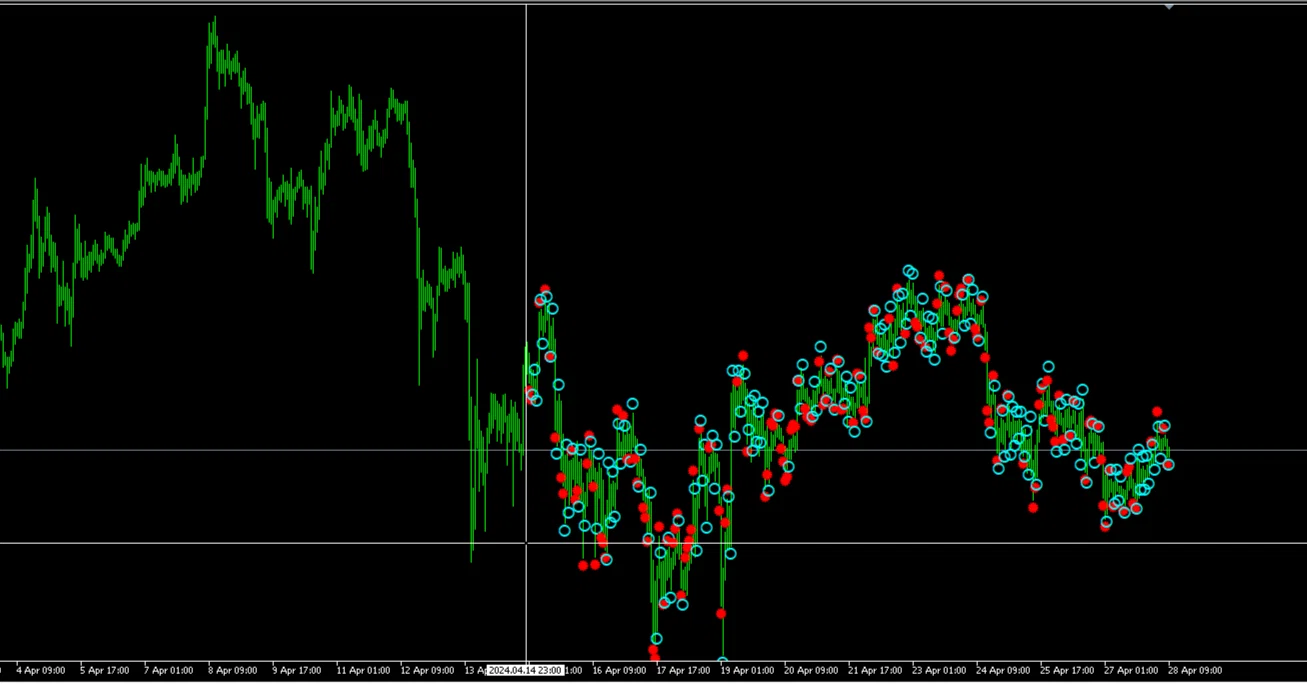Click the 17 Apr 17:00 time label
This screenshot has width=1307, height=684.
685,670
